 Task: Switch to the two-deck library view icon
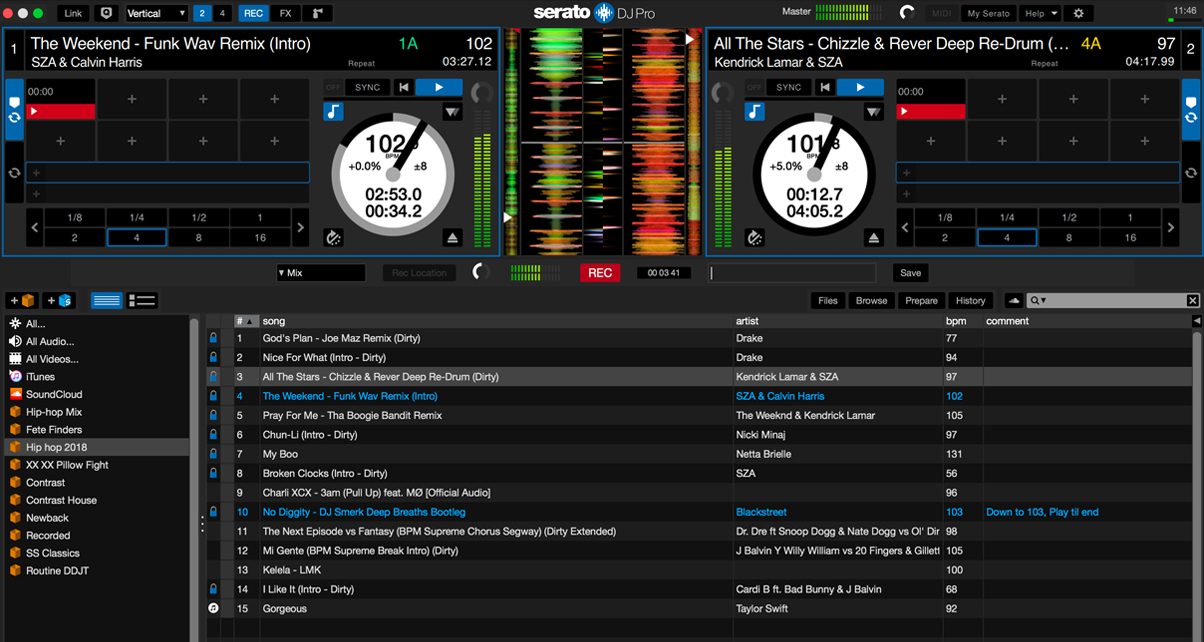click(x=141, y=300)
